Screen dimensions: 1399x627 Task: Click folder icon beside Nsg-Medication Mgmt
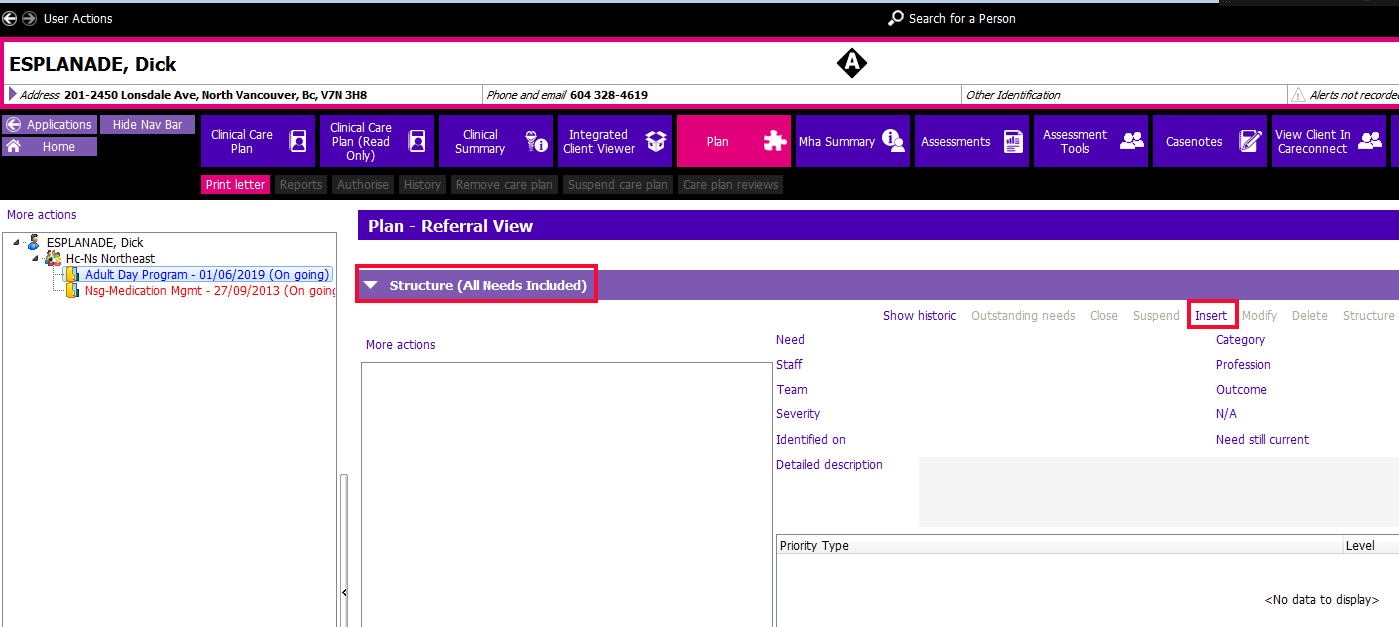pos(71,291)
